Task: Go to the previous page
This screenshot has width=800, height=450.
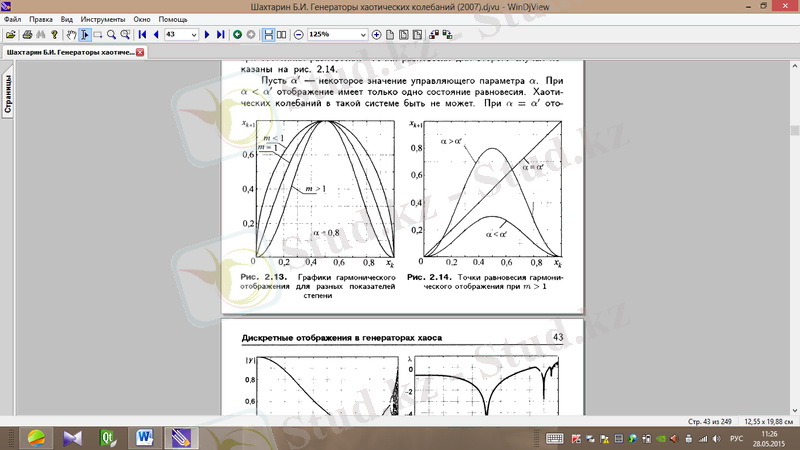Action: (156, 35)
